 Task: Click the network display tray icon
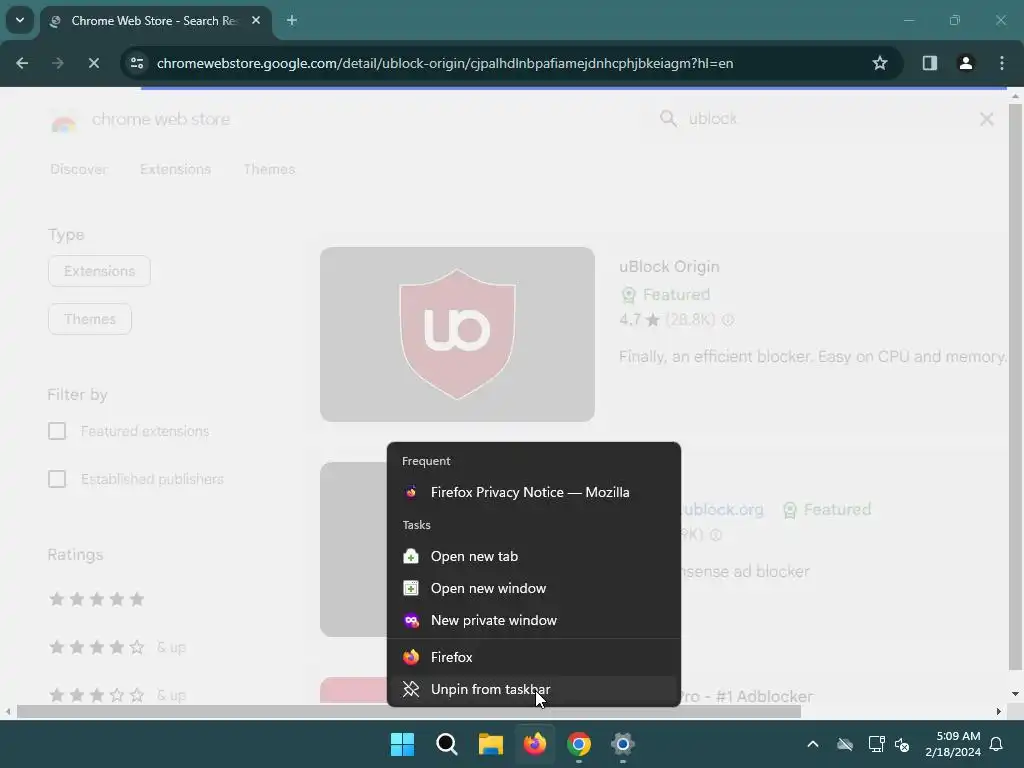coord(876,744)
